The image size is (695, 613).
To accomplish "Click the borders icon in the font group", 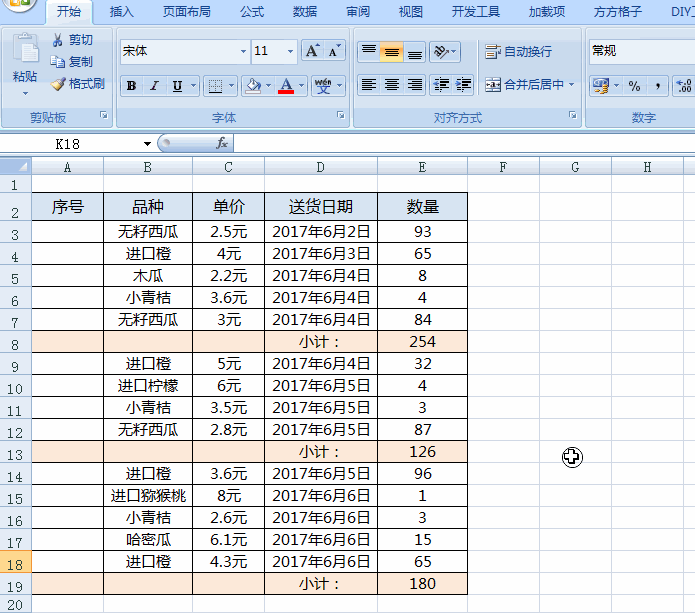I will 214,86.
